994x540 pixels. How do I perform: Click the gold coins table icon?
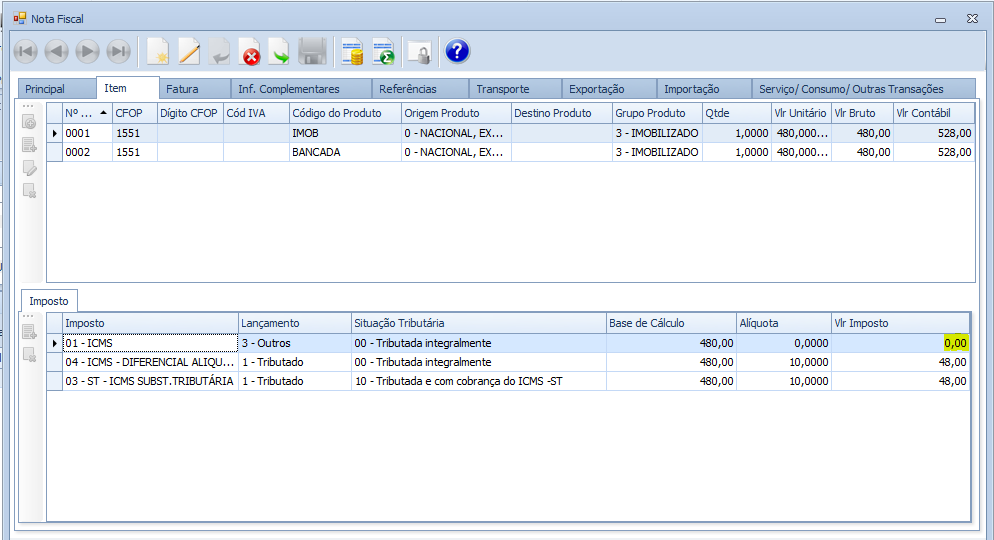pyautogui.click(x=352, y=52)
